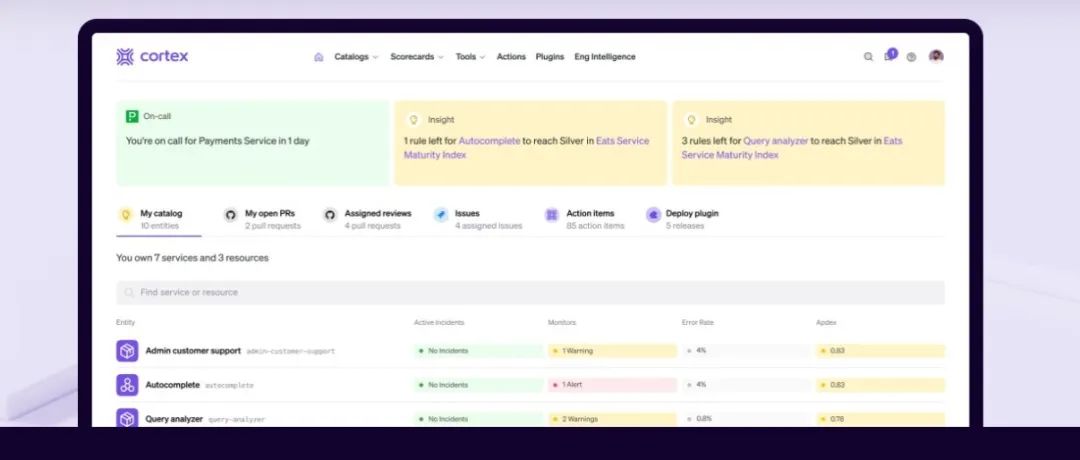Open the help question mark icon
The width and height of the screenshot is (1080, 460).
[911, 57]
